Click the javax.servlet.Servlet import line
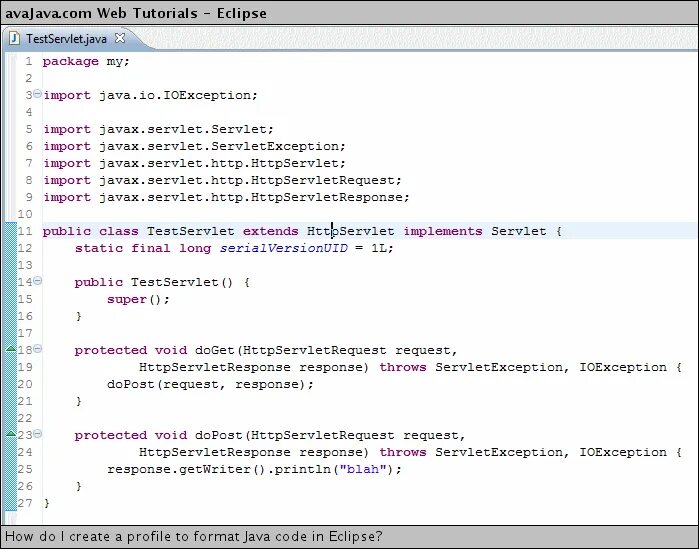699x549 pixels. coord(158,129)
